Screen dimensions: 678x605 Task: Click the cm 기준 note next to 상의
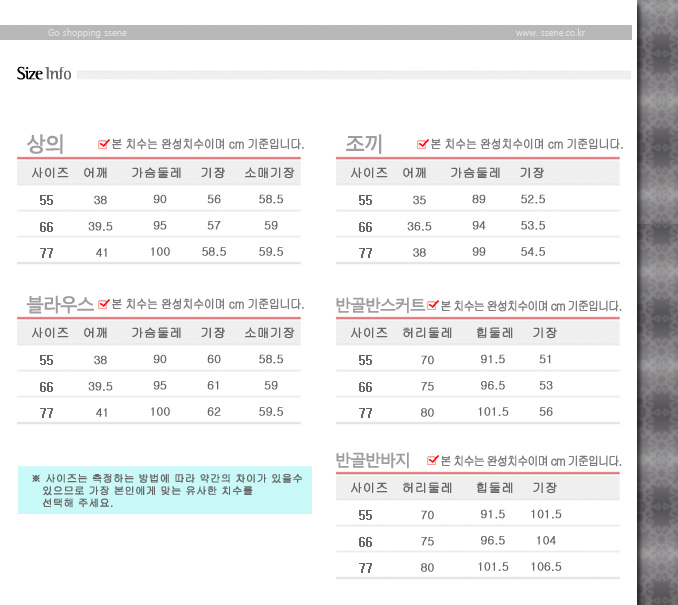pos(208,144)
